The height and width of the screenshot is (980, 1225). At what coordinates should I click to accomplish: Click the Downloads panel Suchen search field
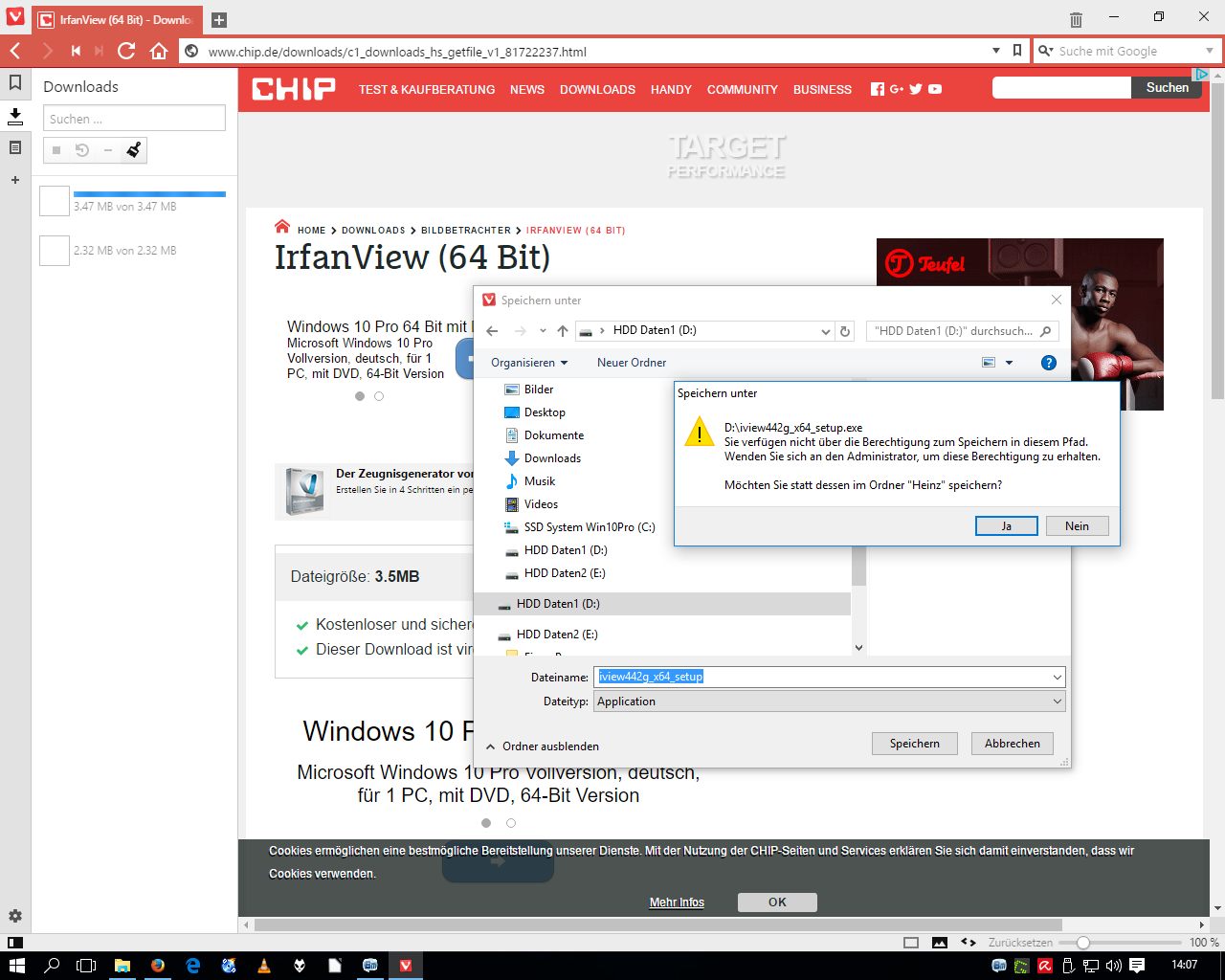(x=134, y=118)
